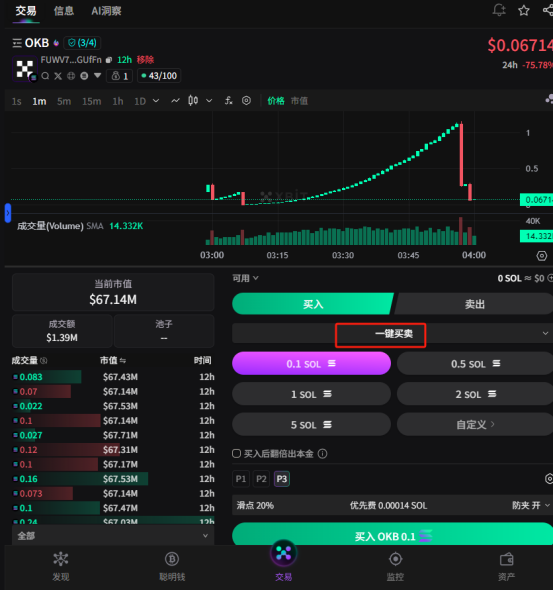Image resolution: width=554 pixels, height=590 pixels.
Task: Open the security check badge (3/4)
Action: [x=82, y=43]
